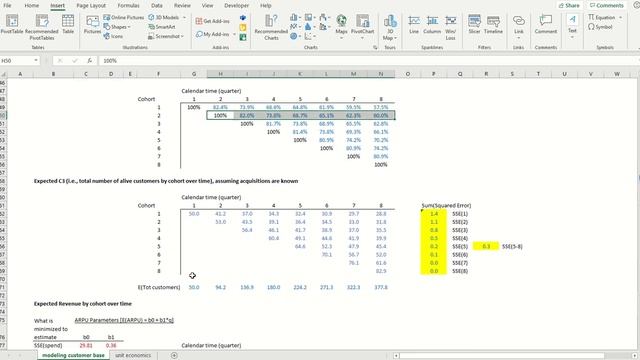The width and height of the screenshot is (640, 360).
Task: Select cohort 2 cell showing 100%
Action: coord(220,116)
